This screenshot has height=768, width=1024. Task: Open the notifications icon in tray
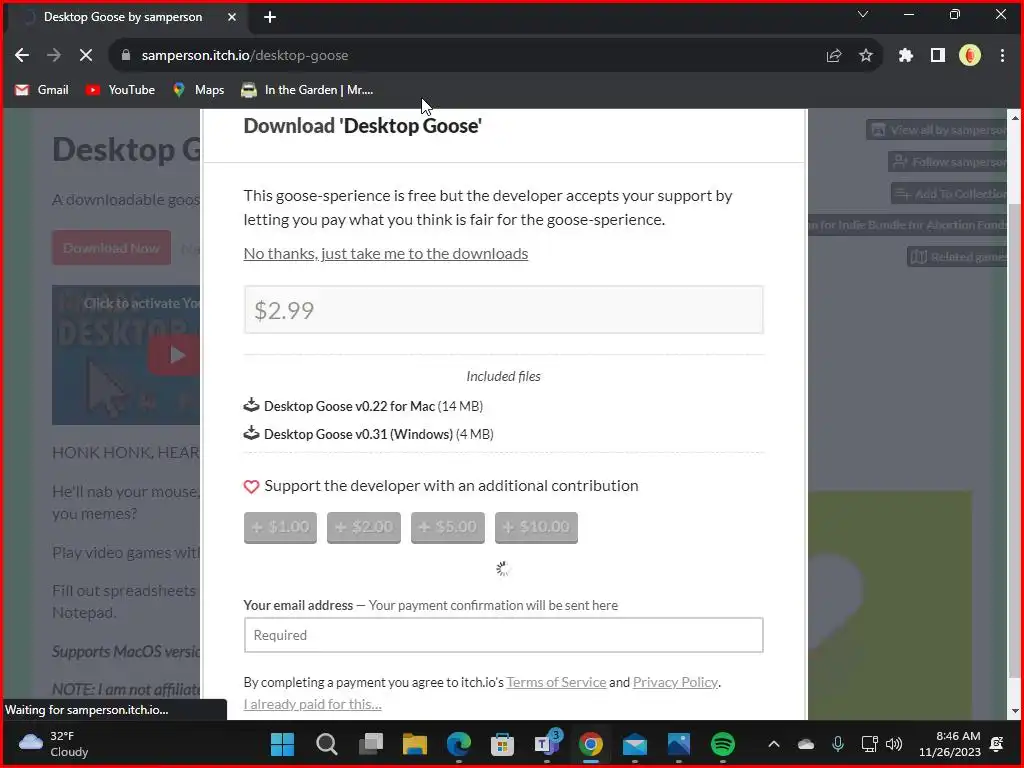[x=997, y=744]
